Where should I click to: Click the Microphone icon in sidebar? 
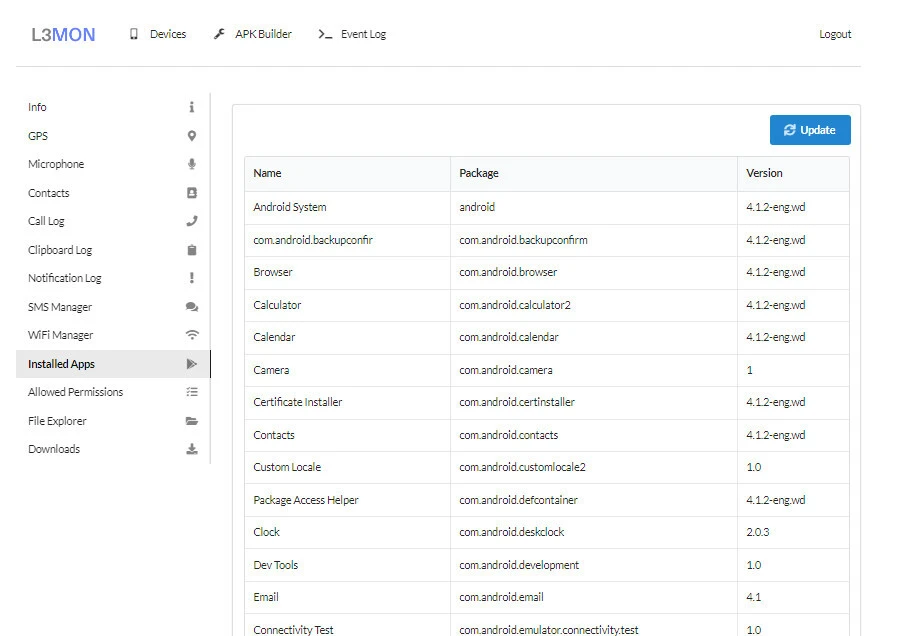coord(192,164)
